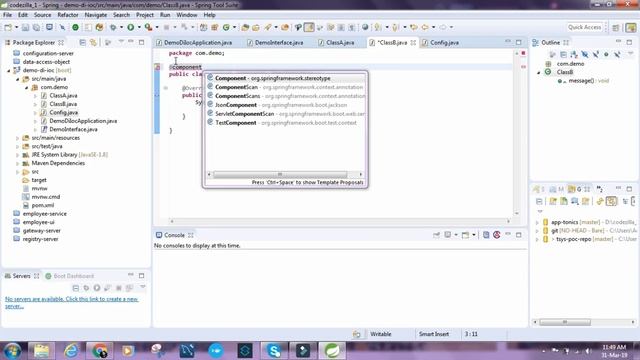The height and width of the screenshot is (360, 640).
Task: Select the Component proposal from org.springframework.stereotype
Action: pyautogui.click(x=285, y=78)
